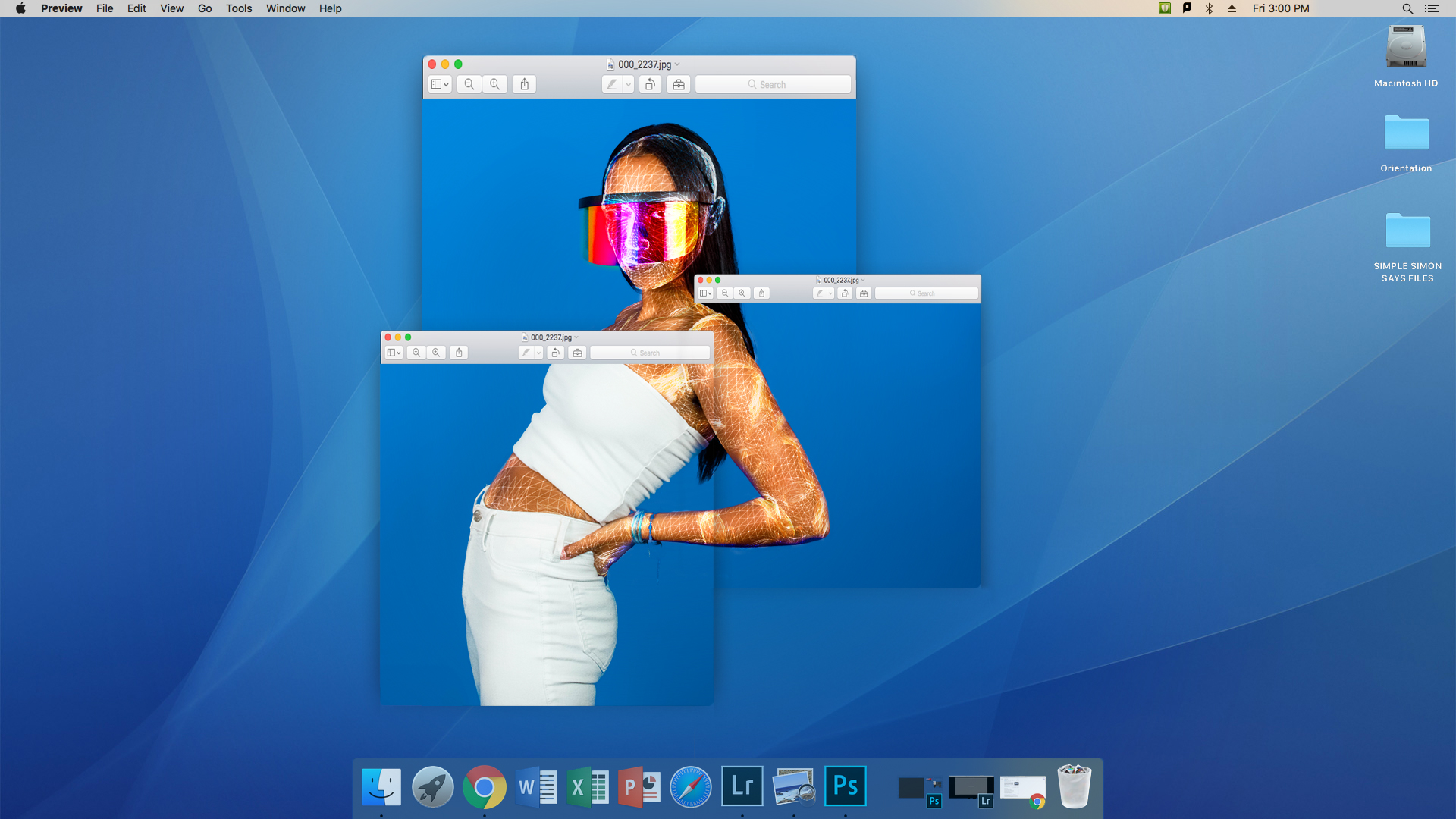This screenshot has height=819, width=1456.
Task: Click Rotate in the top Preview window
Action: pos(650,84)
